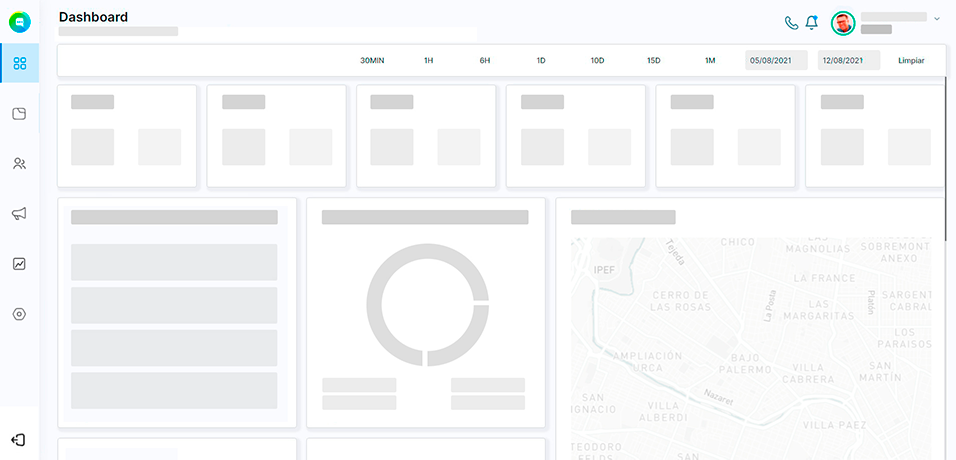Open the circular settings icon in sidebar
Screen dimensions: 956x460
19,314
